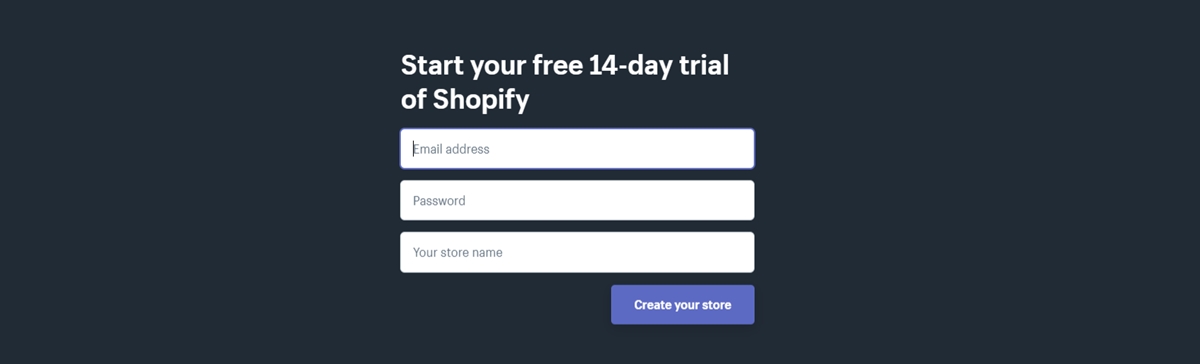Click the 'Start your free 14-day trial' heading

[x=565, y=65]
